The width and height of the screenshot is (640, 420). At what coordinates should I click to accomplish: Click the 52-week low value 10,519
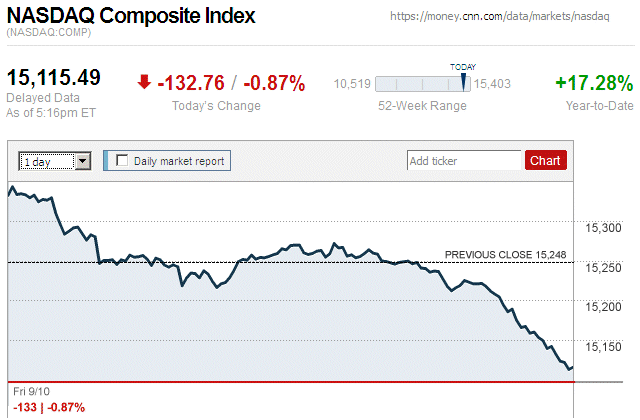click(352, 84)
